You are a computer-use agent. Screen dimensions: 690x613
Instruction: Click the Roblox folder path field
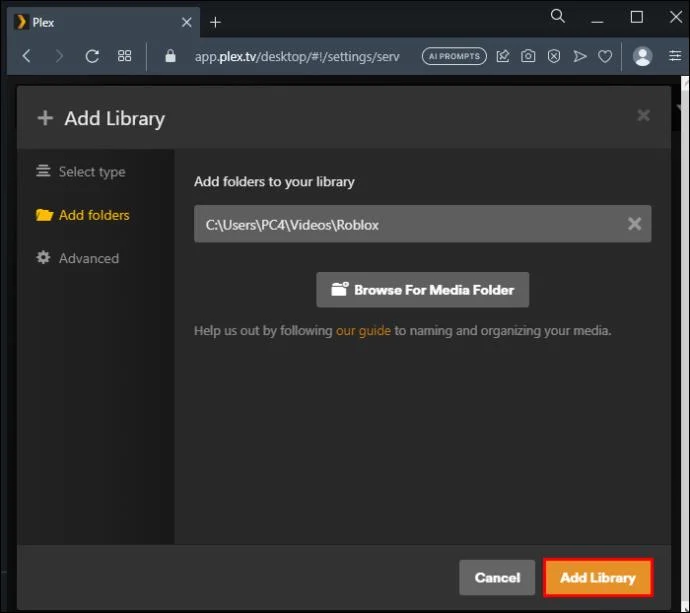point(422,224)
